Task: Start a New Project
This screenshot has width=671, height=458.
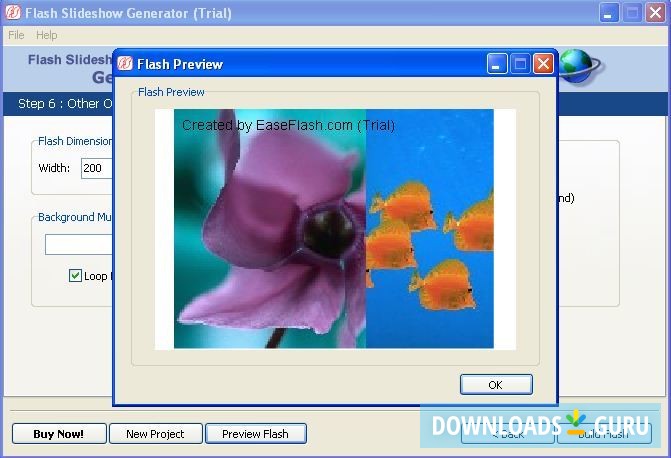Action: point(155,434)
